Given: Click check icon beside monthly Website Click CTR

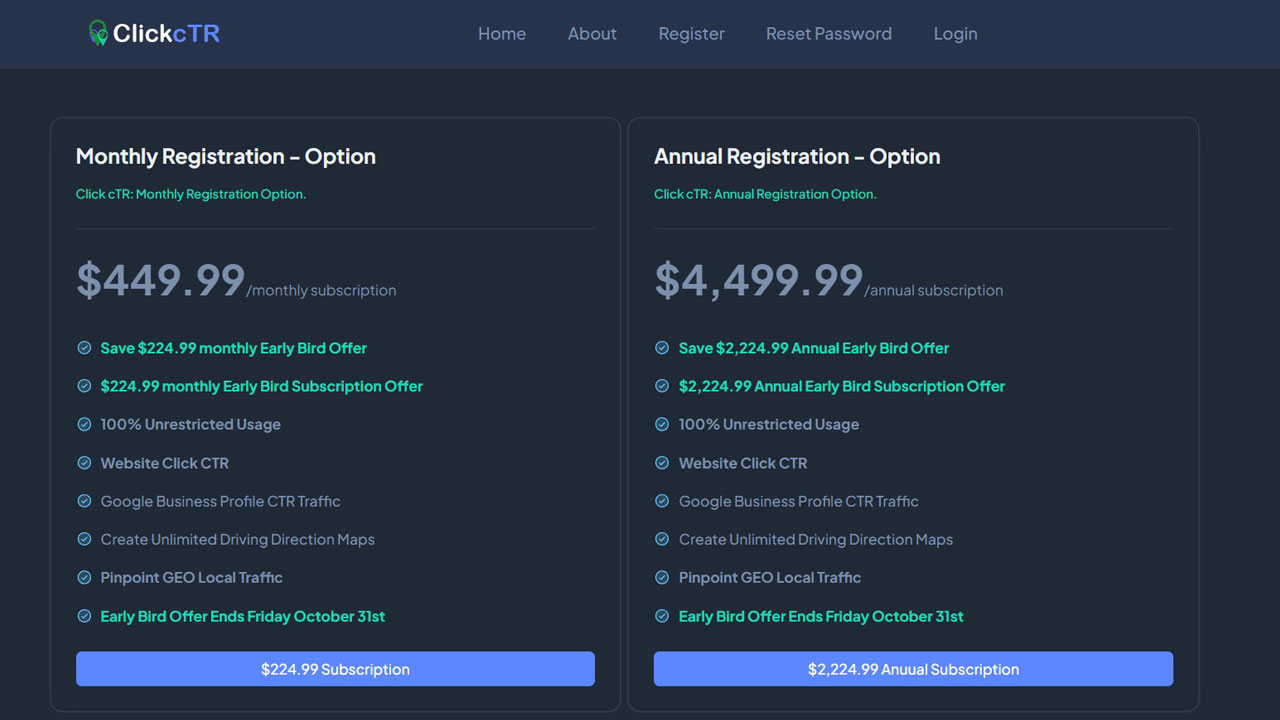Looking at the screenshot, I should [85, 463].
